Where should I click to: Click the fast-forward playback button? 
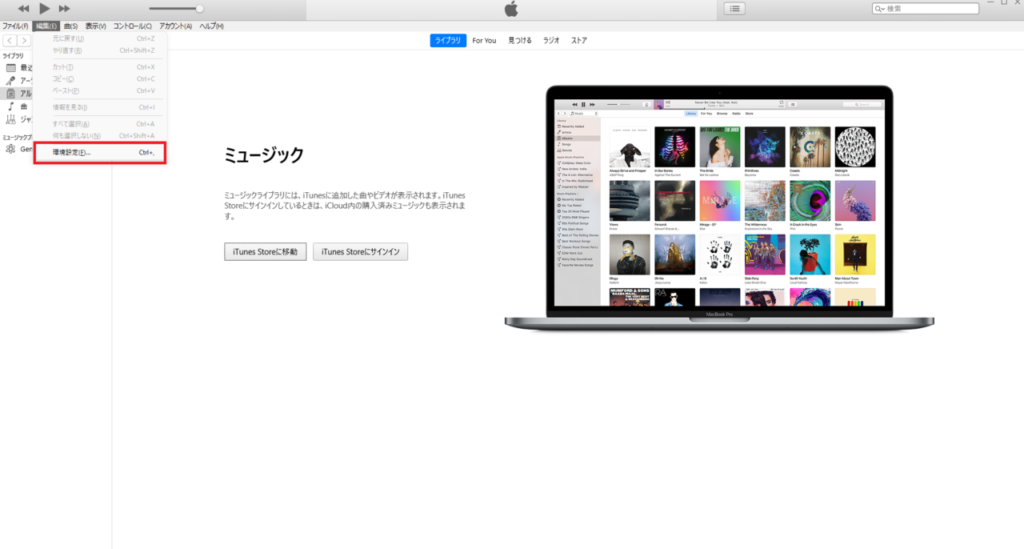click(64, 8)
